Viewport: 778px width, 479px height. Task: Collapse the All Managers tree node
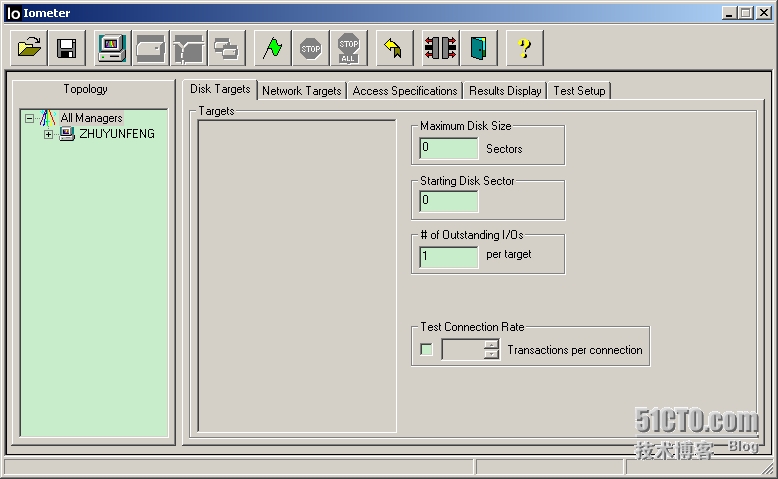(29, 118)
